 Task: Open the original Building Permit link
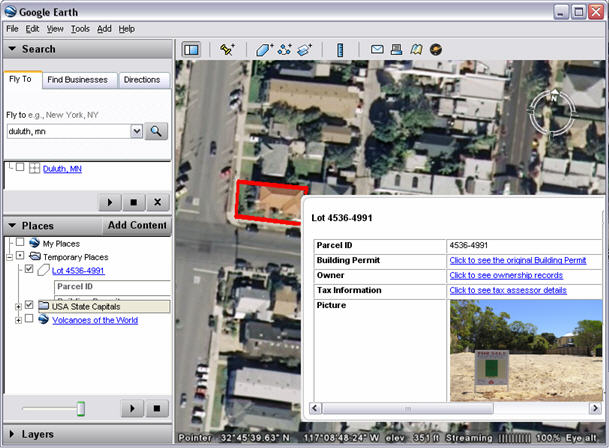pos(518,260)
